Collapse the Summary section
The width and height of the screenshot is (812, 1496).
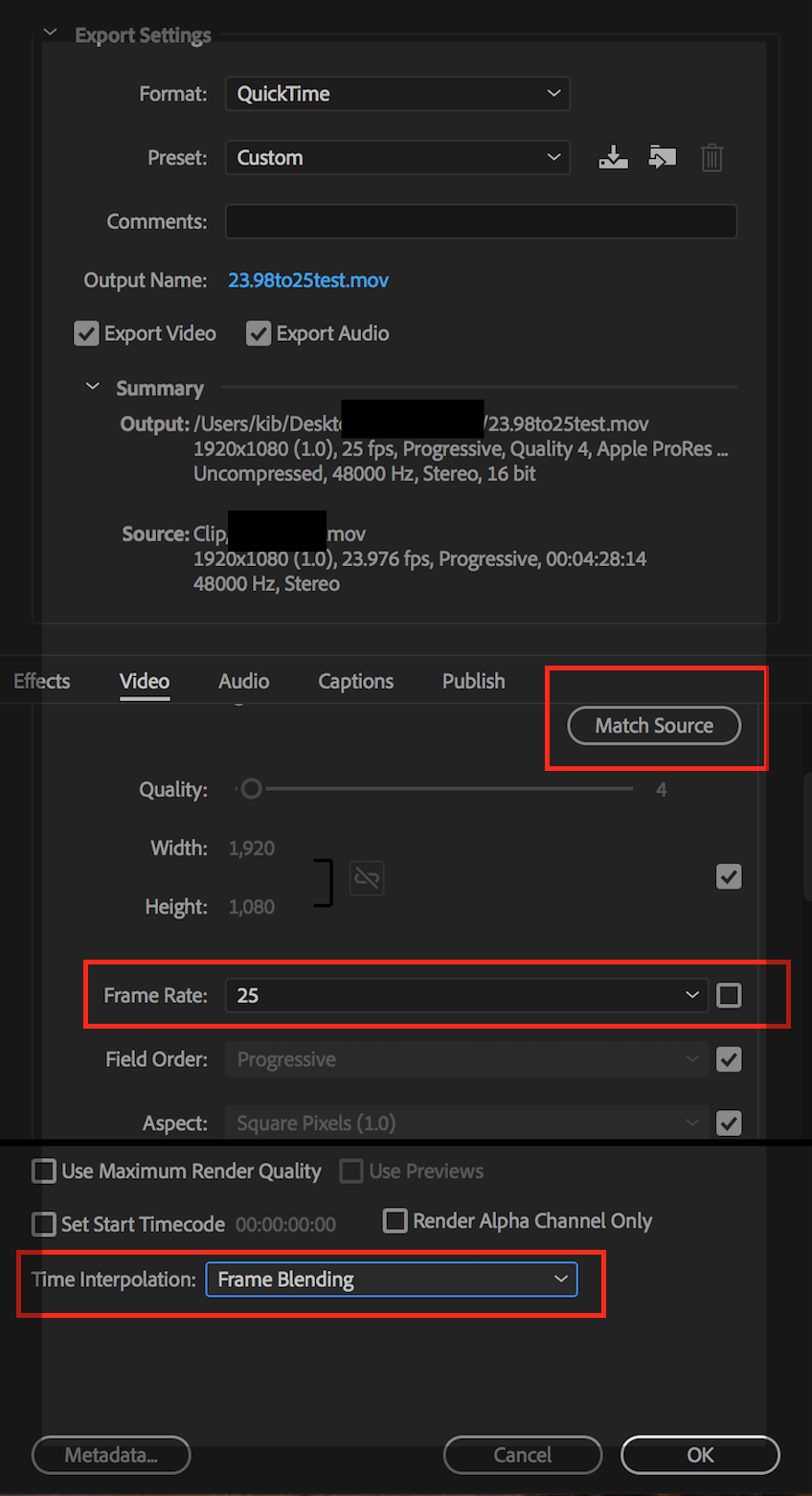[x=92, y=386]
